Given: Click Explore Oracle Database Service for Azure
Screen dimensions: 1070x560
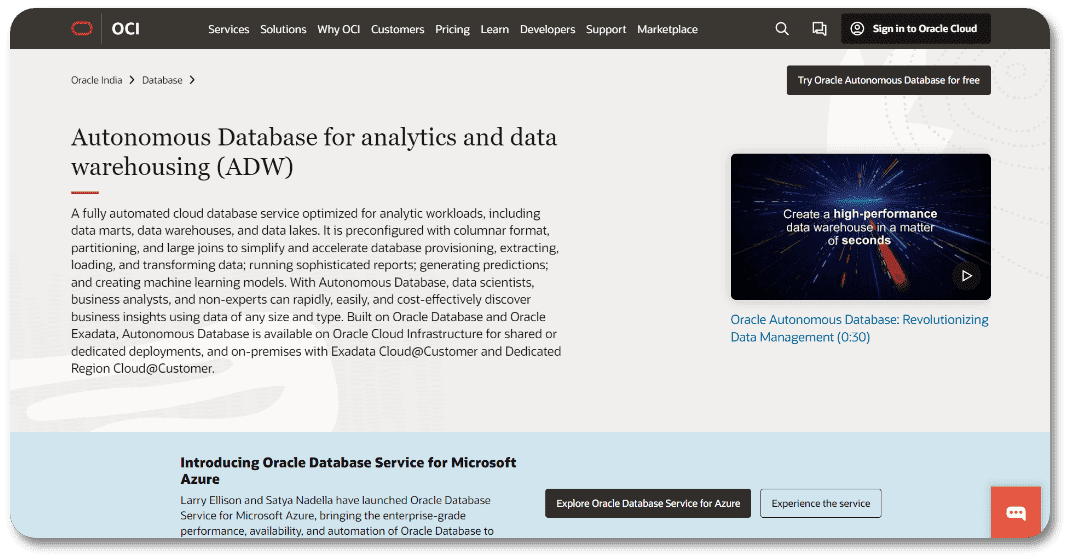Looking at the screenshot, I should point(648,503).
